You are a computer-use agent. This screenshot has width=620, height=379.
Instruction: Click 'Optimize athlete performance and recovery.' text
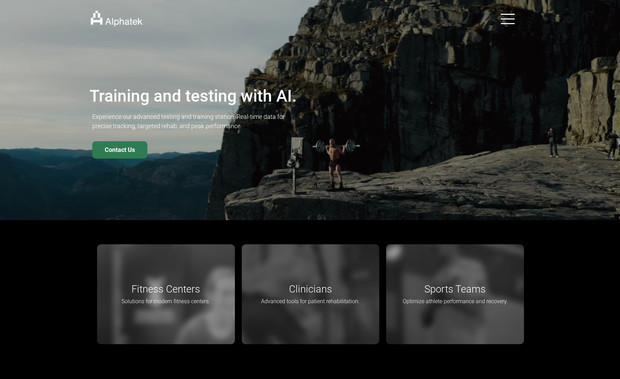[455, 301]
